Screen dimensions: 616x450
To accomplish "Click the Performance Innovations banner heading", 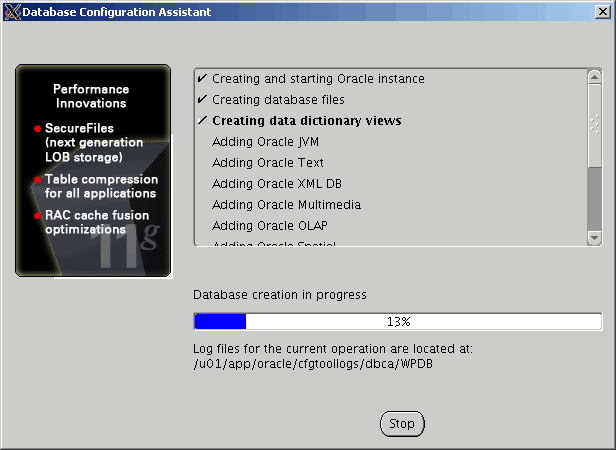I will point(90,96).
